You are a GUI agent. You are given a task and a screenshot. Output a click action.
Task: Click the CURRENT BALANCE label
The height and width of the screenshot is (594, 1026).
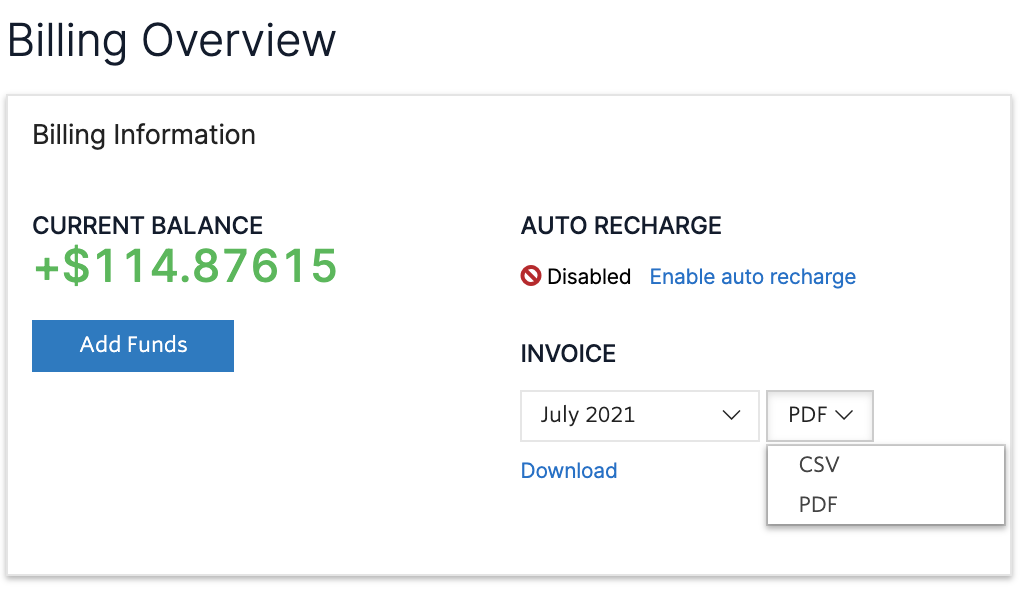(147, 226)
